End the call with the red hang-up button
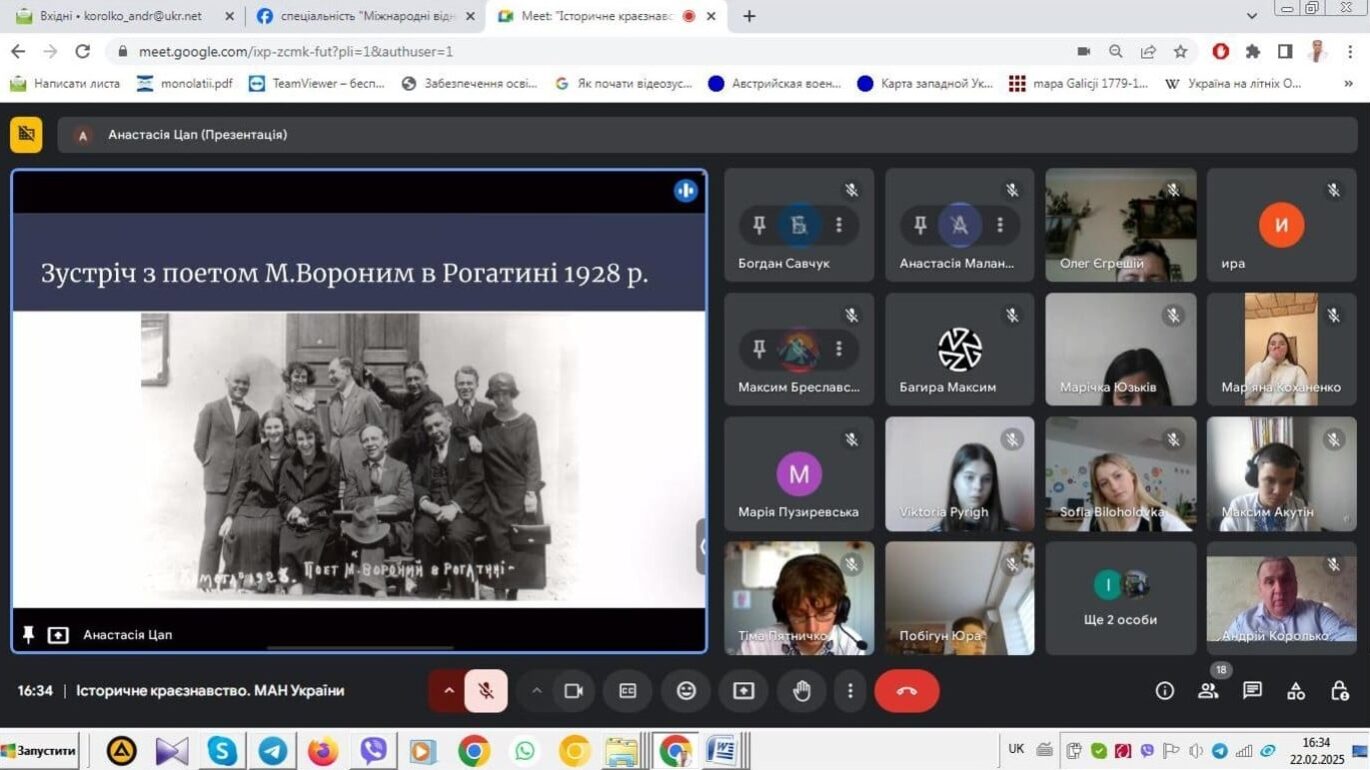Viewport: 1370px width, 770px height. [906, 690]
